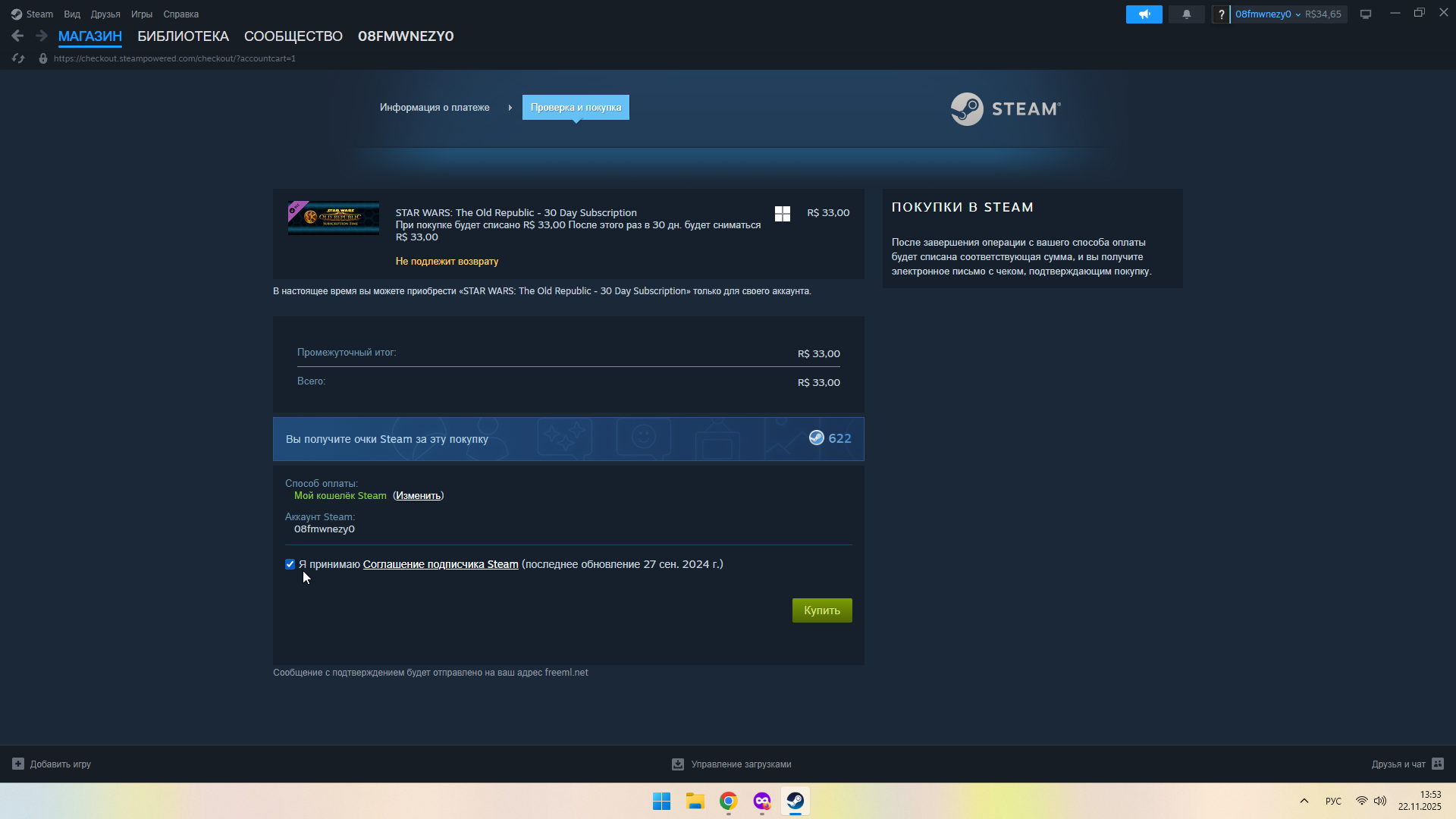The height and width of the screenshot is (819, 1456).
Task: Open the Игры menu
Action: (x=141, y=14)
